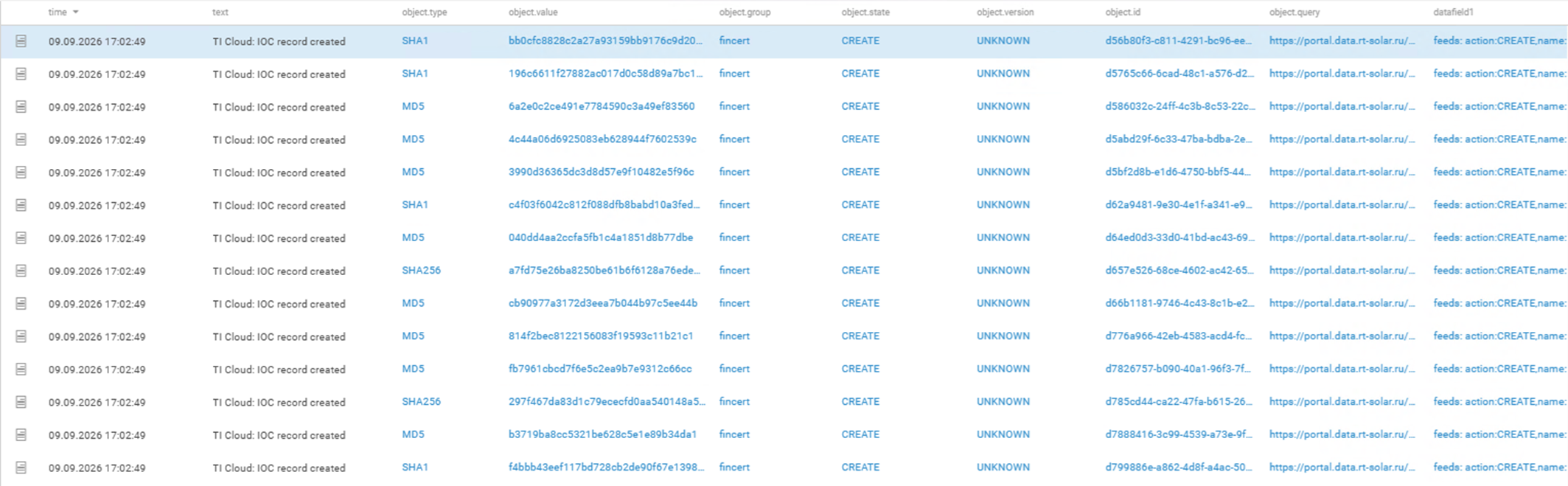
Task: Sort by the object.type column header
Action: (x=425, y=13)
